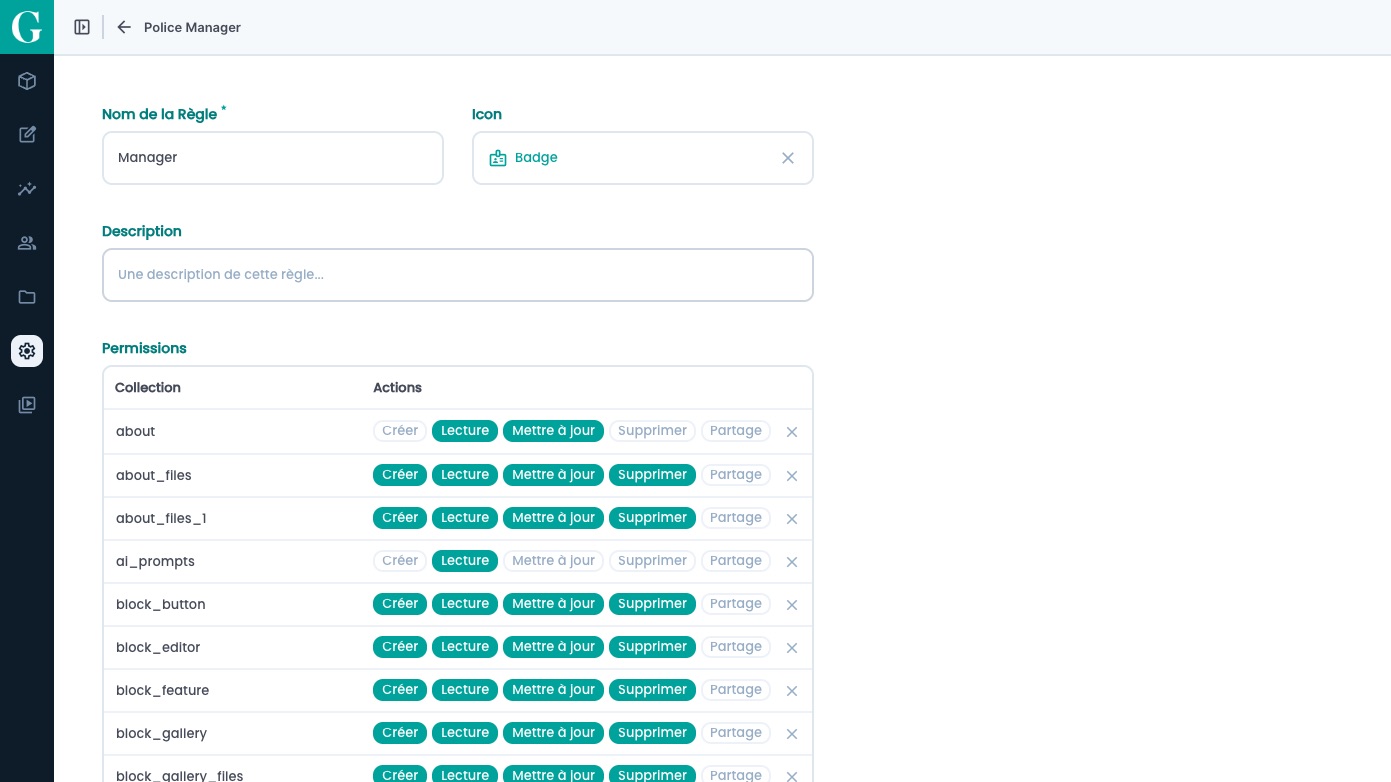Disable Créer for block_editor
Screen dimensions: 1391x782
(400, 647)
